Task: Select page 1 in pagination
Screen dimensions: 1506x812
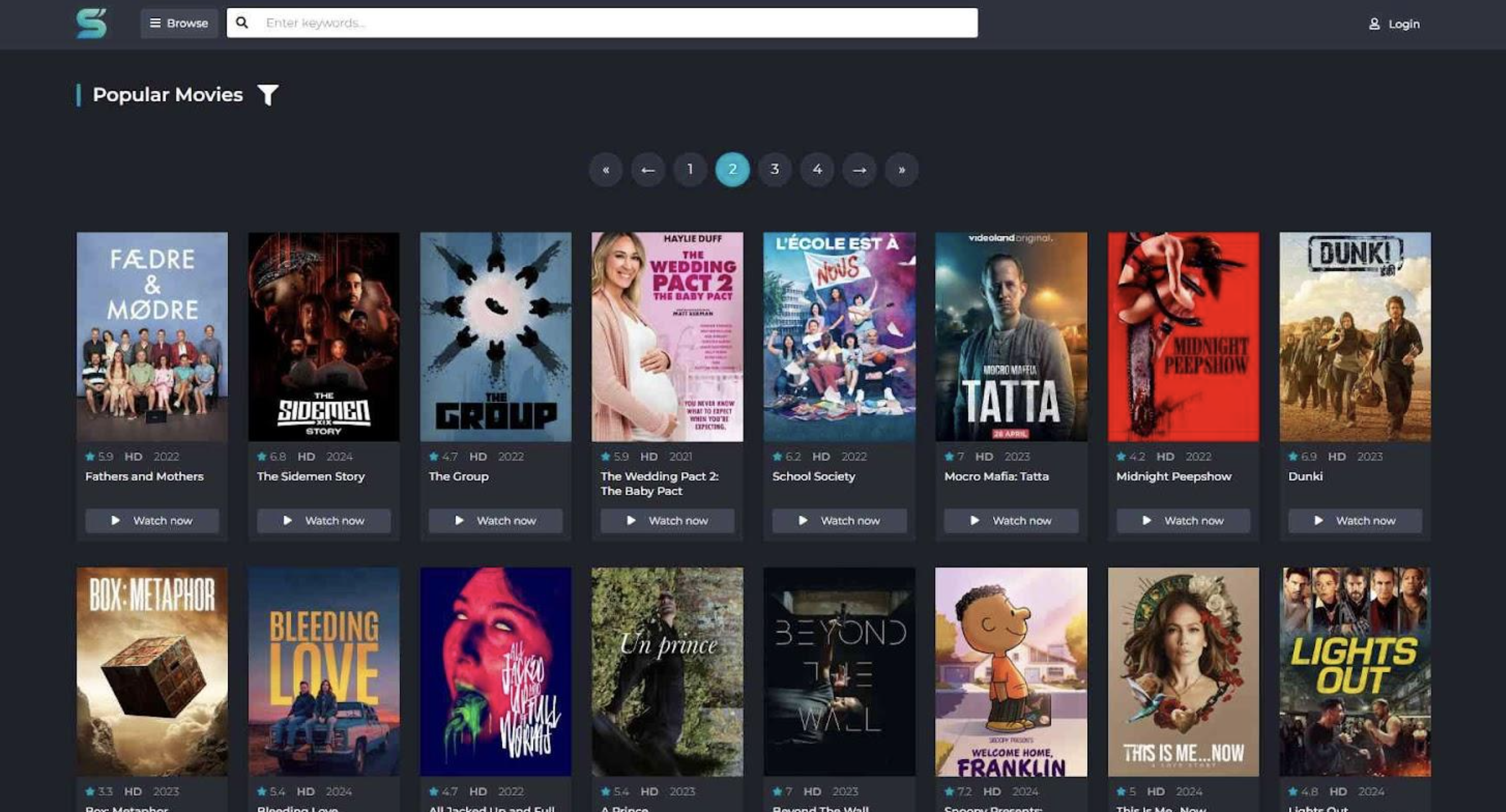Action: tap(690, 170)
